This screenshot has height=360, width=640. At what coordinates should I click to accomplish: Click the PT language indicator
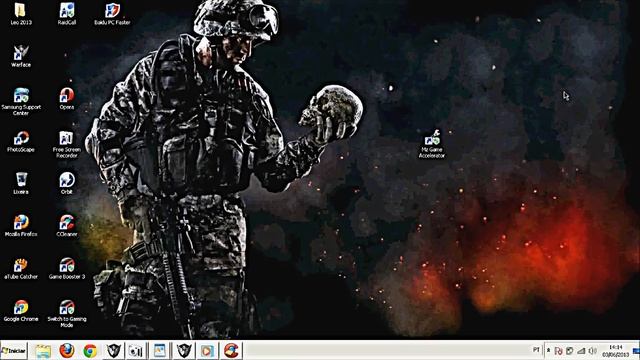coord(536,350)
